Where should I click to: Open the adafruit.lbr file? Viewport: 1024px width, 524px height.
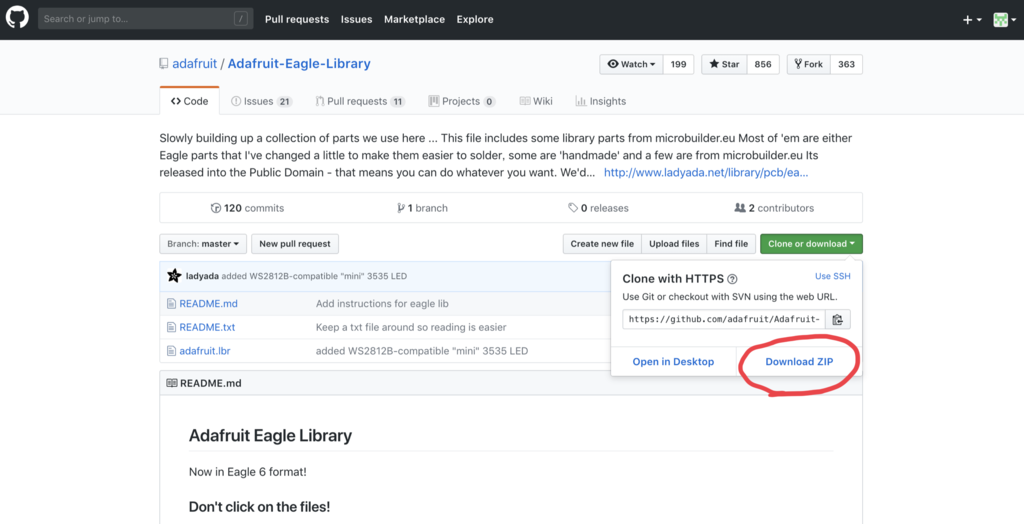tap(205, 351)
